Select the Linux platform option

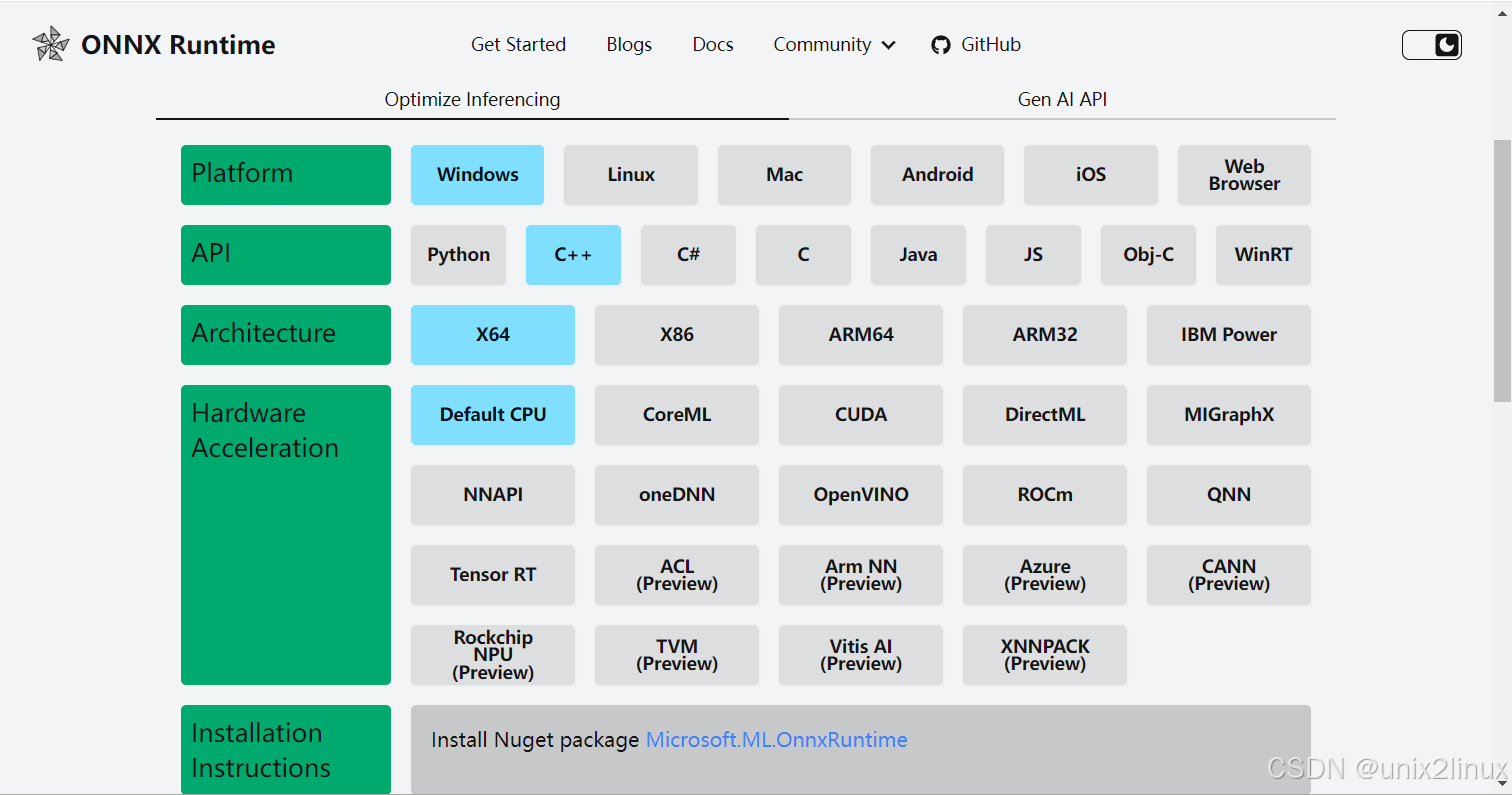pyautogui.click(x=631, y=175)
